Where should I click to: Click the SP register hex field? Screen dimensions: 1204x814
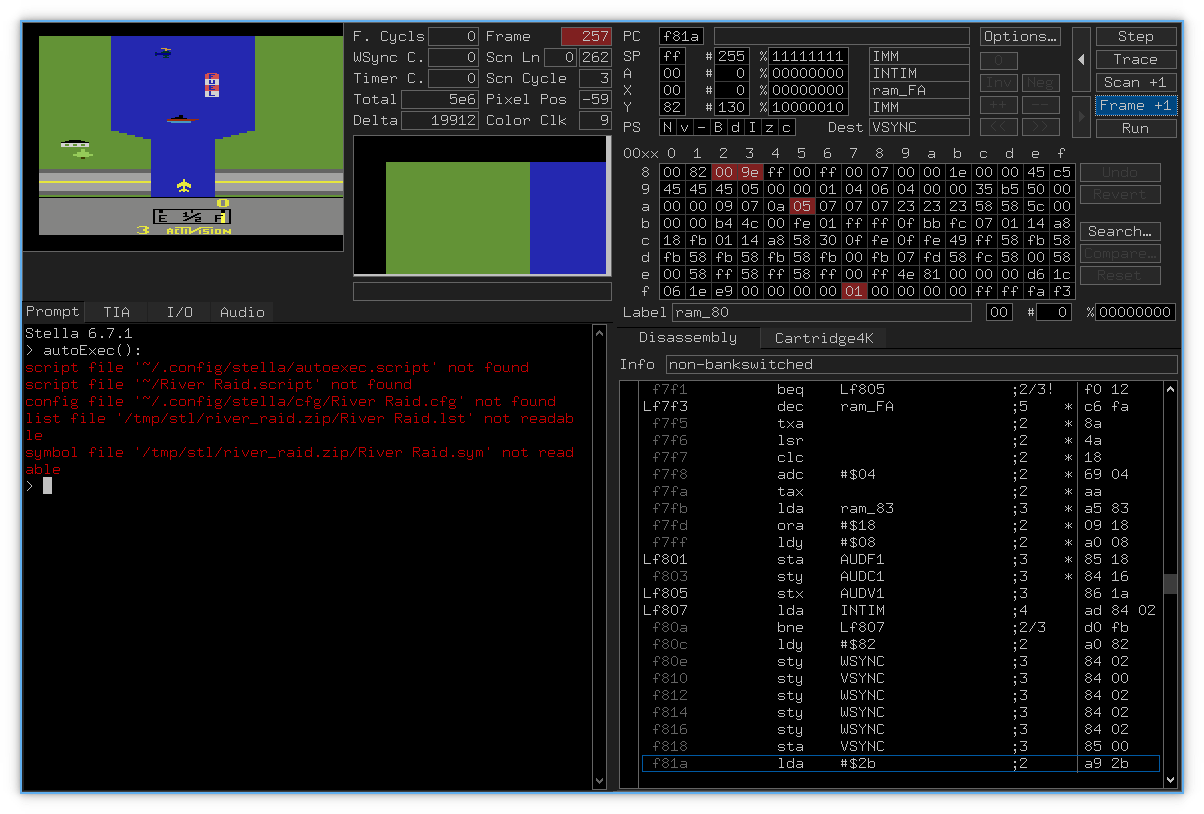[x=672, y=56]
